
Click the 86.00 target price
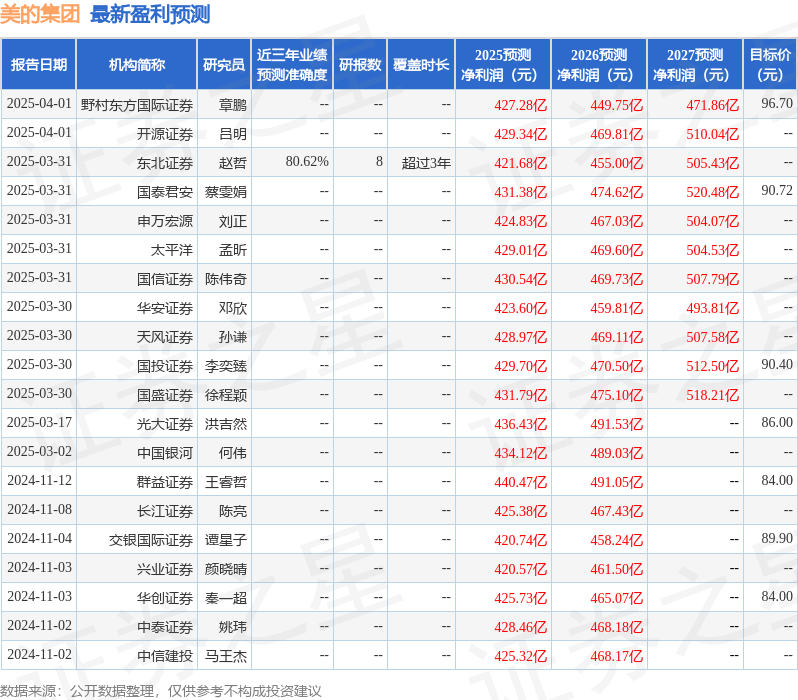[777, 423]
